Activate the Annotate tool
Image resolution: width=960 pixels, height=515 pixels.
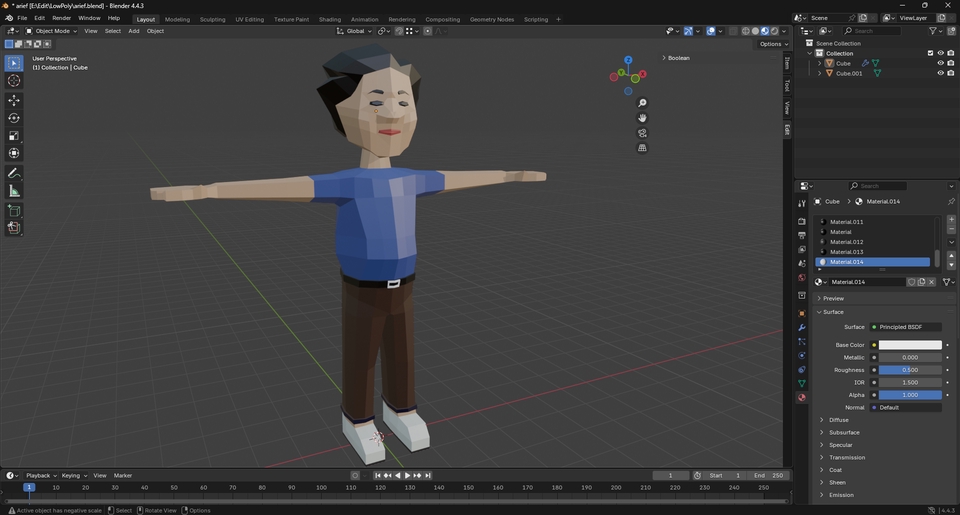point(13,174)
